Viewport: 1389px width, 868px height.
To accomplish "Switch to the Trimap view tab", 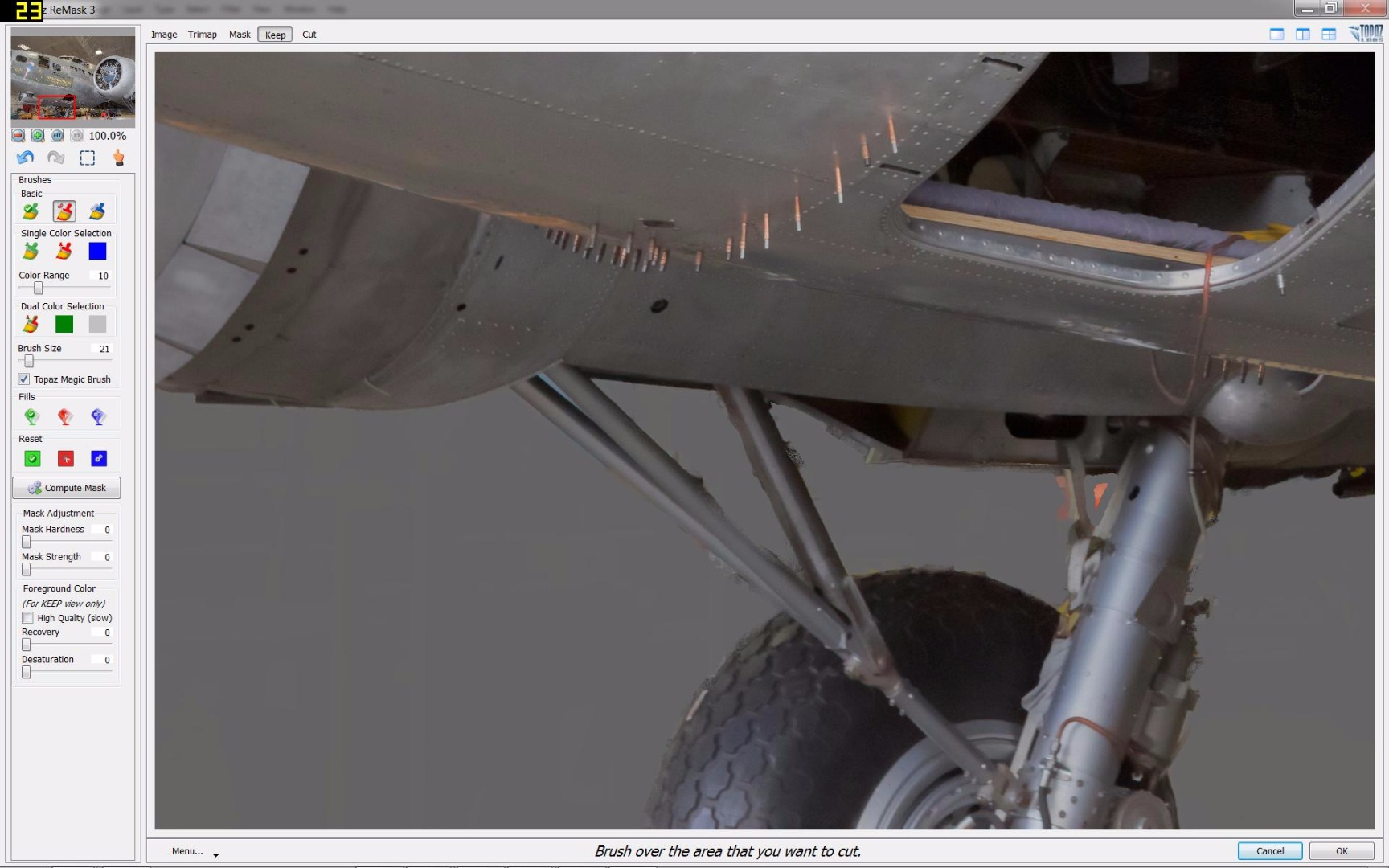I will [203, 35].
